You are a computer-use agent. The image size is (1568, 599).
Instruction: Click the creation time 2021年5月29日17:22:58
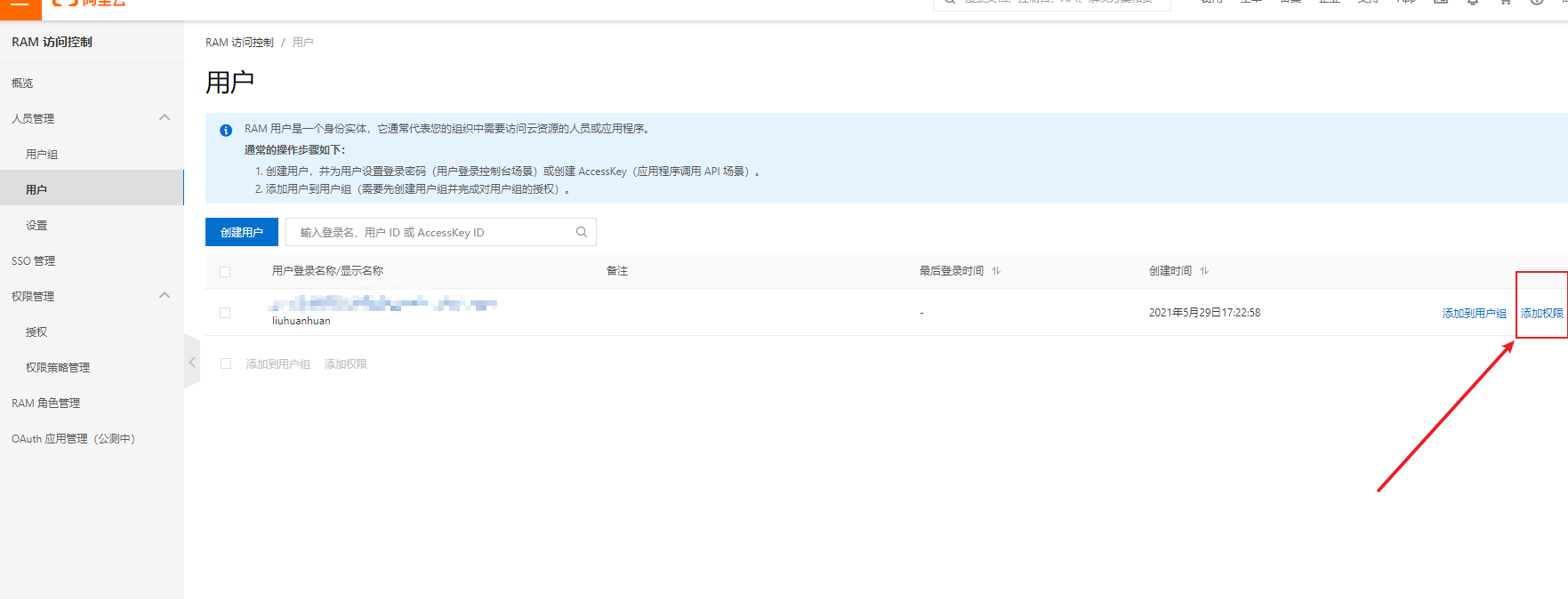(x=1204, y=313)
